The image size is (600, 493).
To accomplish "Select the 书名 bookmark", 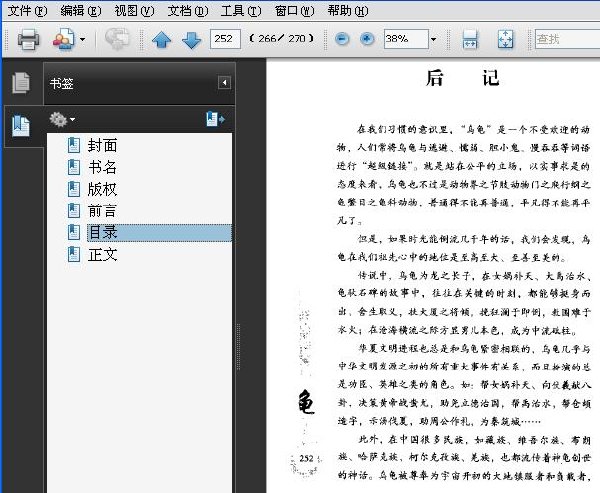I will [102, 167].
